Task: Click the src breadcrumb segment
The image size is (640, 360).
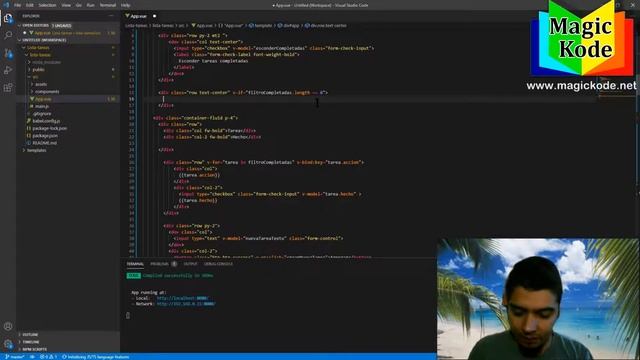Action: (x=181, y=25)
